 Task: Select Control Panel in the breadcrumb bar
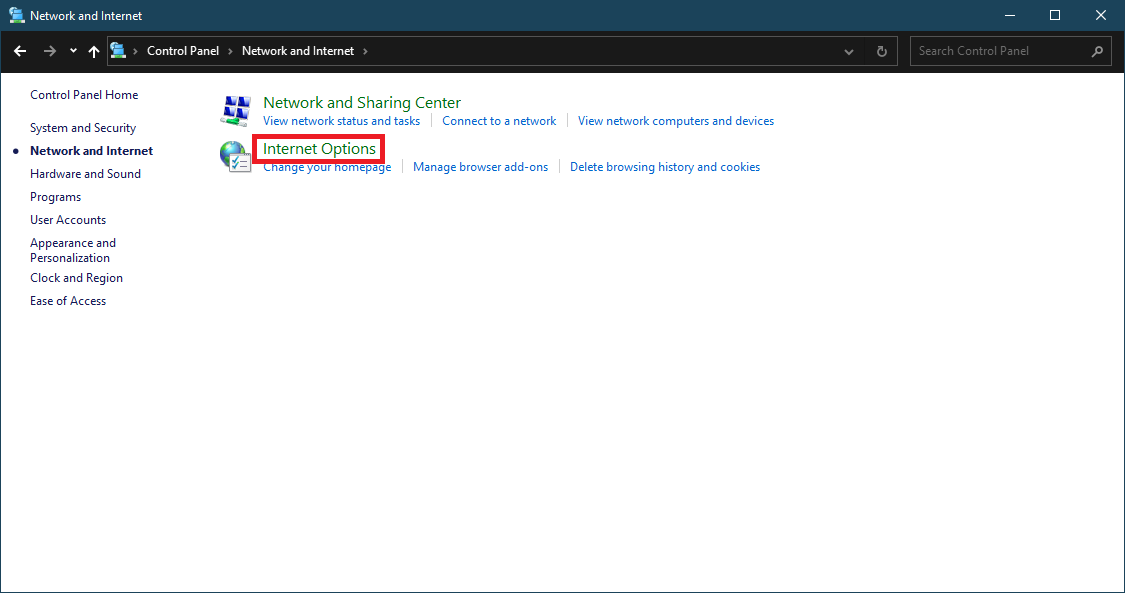coord(183,50)
